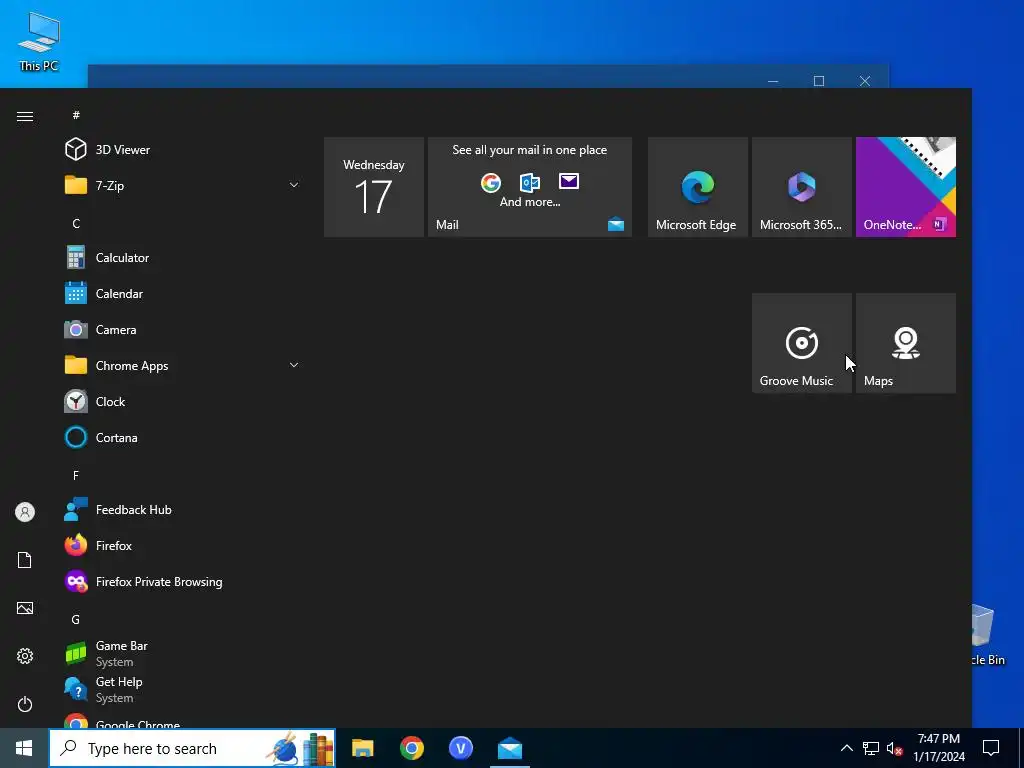Screen dimensions: 1024x768
Task: Expand the Chrome Apps folder chevron
Action: [294, 365]
